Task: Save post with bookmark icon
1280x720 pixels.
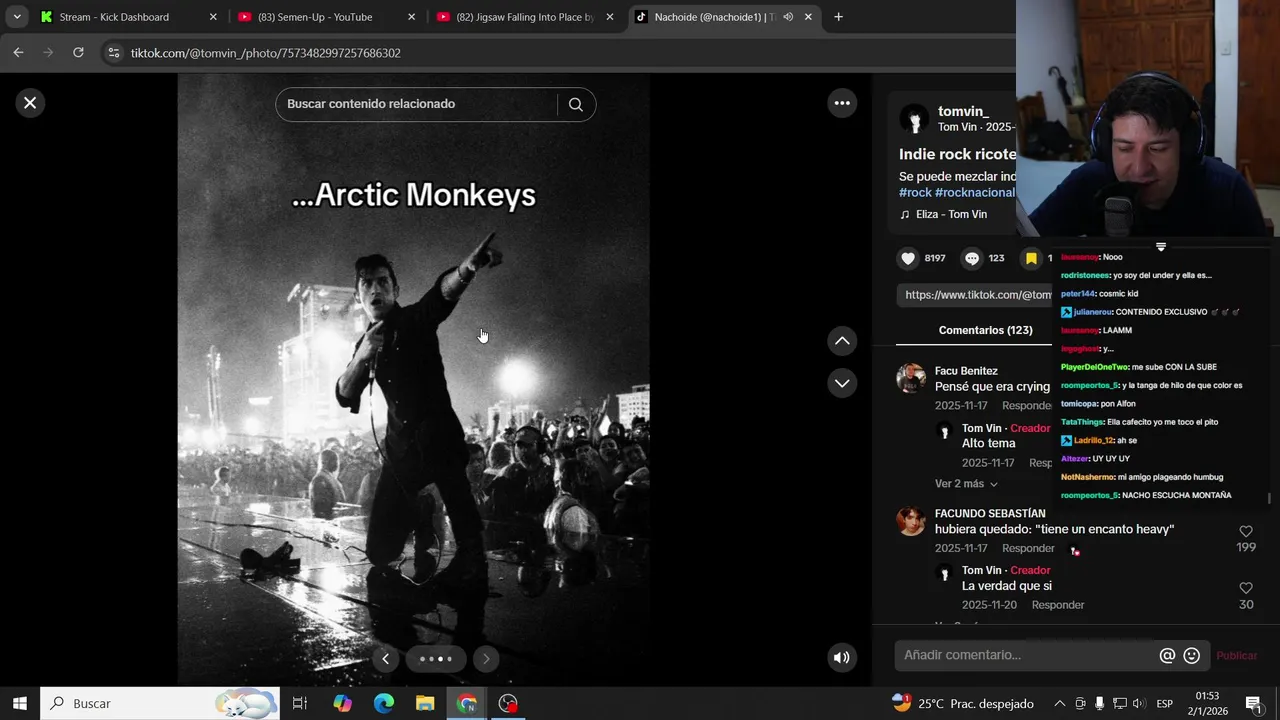Action: tap(1031, 258)
